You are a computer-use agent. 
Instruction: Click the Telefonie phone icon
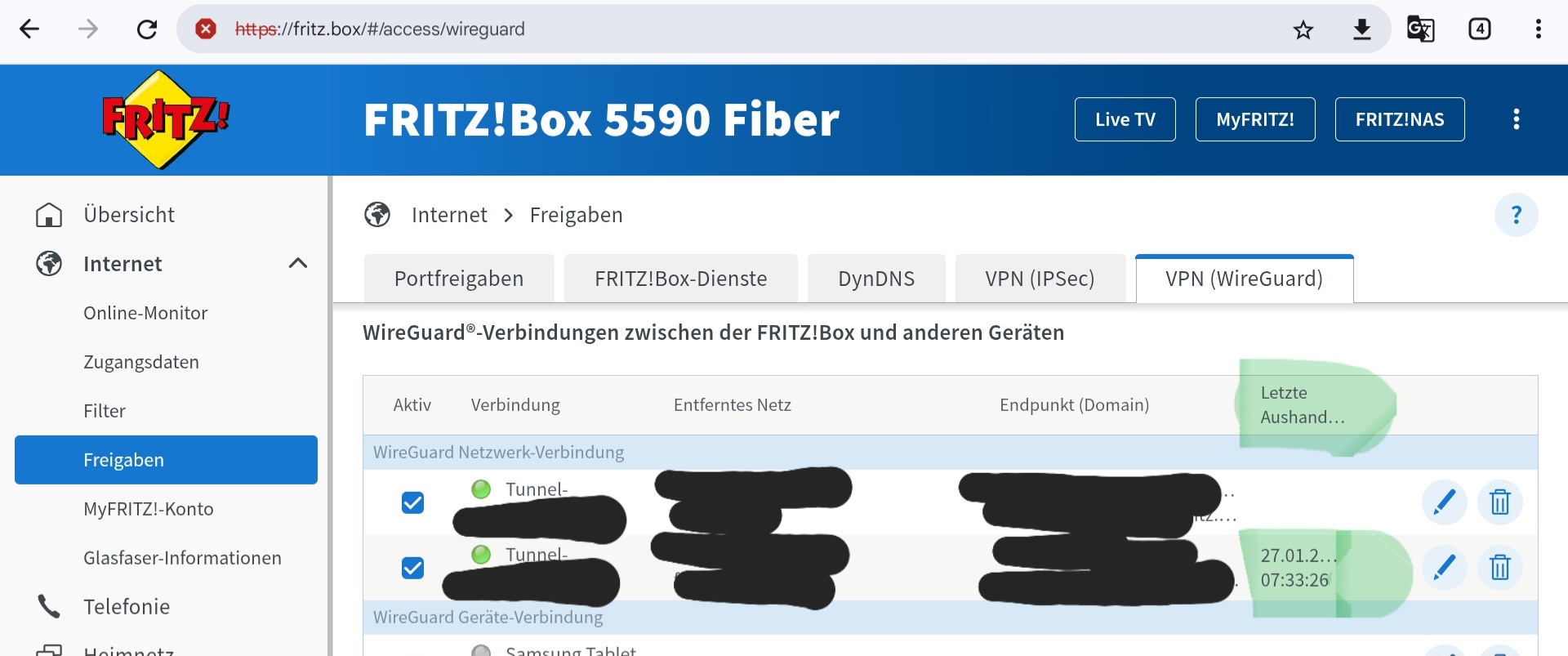pos(49,607)
